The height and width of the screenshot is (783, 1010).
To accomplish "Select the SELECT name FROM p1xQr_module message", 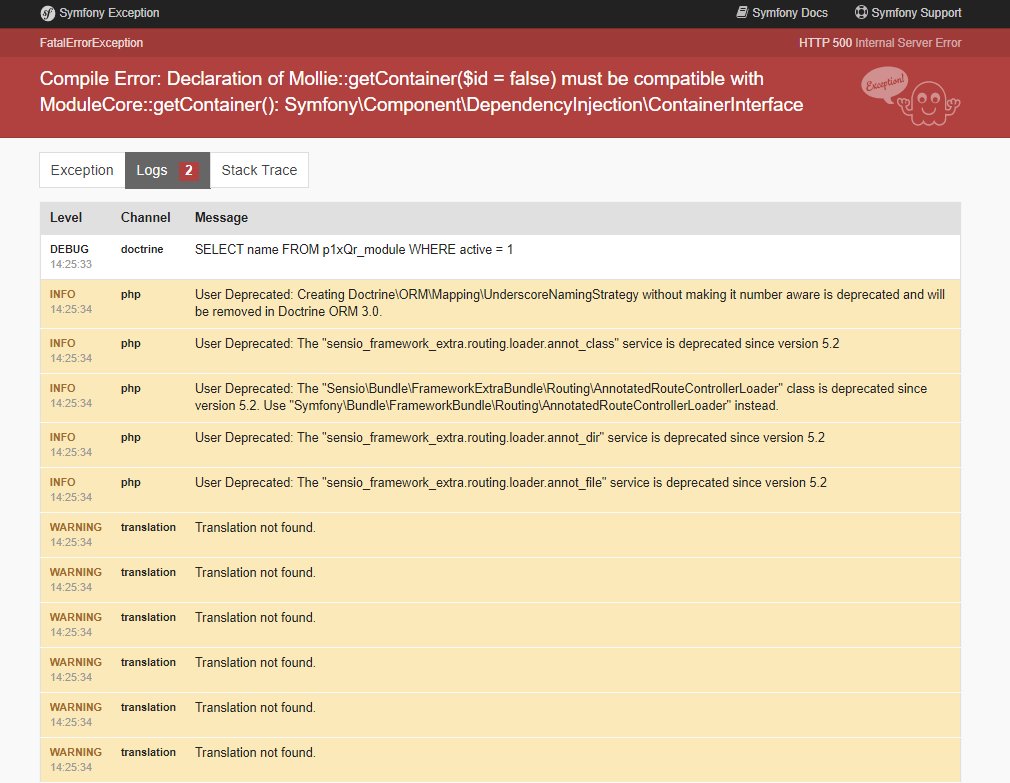I will (354, 249).
